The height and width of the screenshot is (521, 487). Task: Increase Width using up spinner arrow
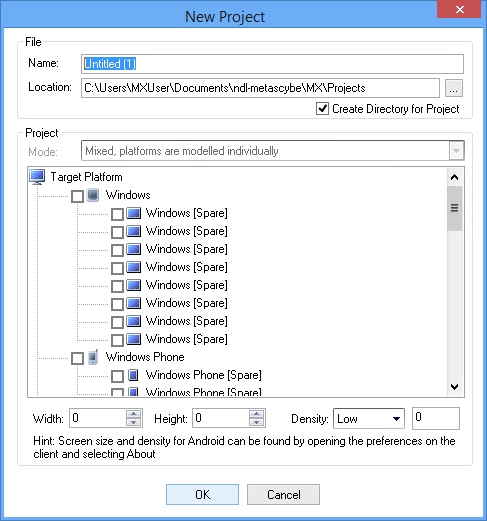(x=133, y=414)
